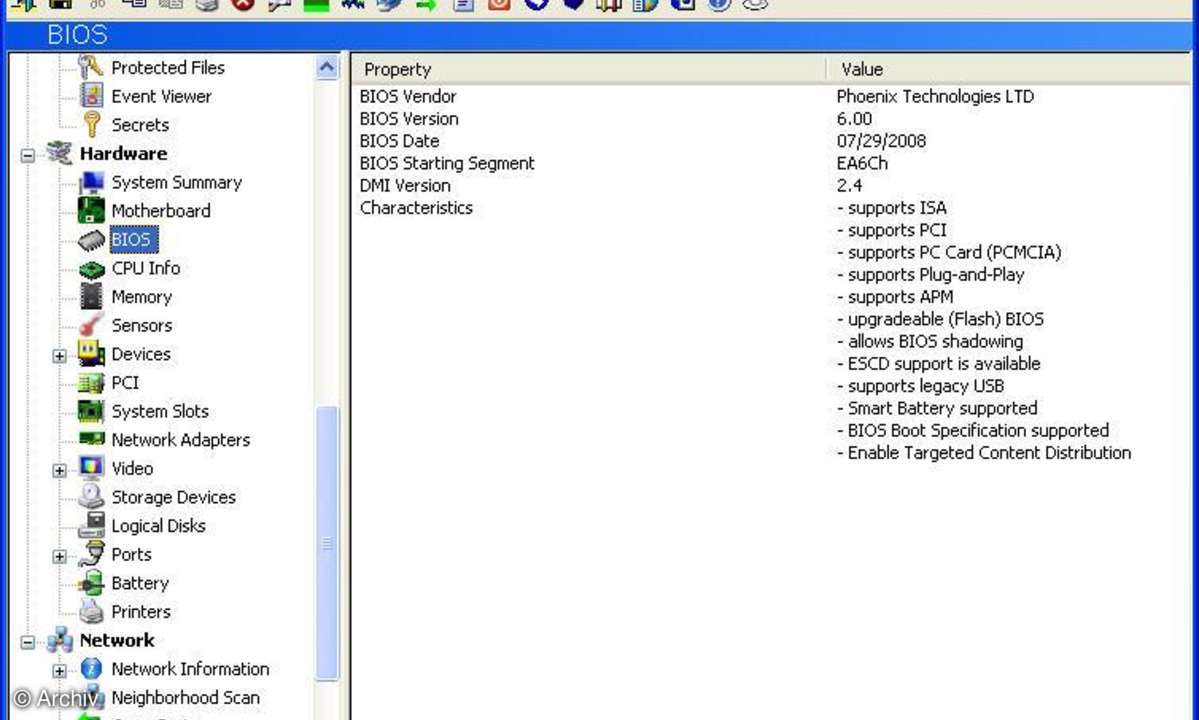1199x720 pixels.
Task: Expand the Ports tree node
Action: click(x=60, y=556)
